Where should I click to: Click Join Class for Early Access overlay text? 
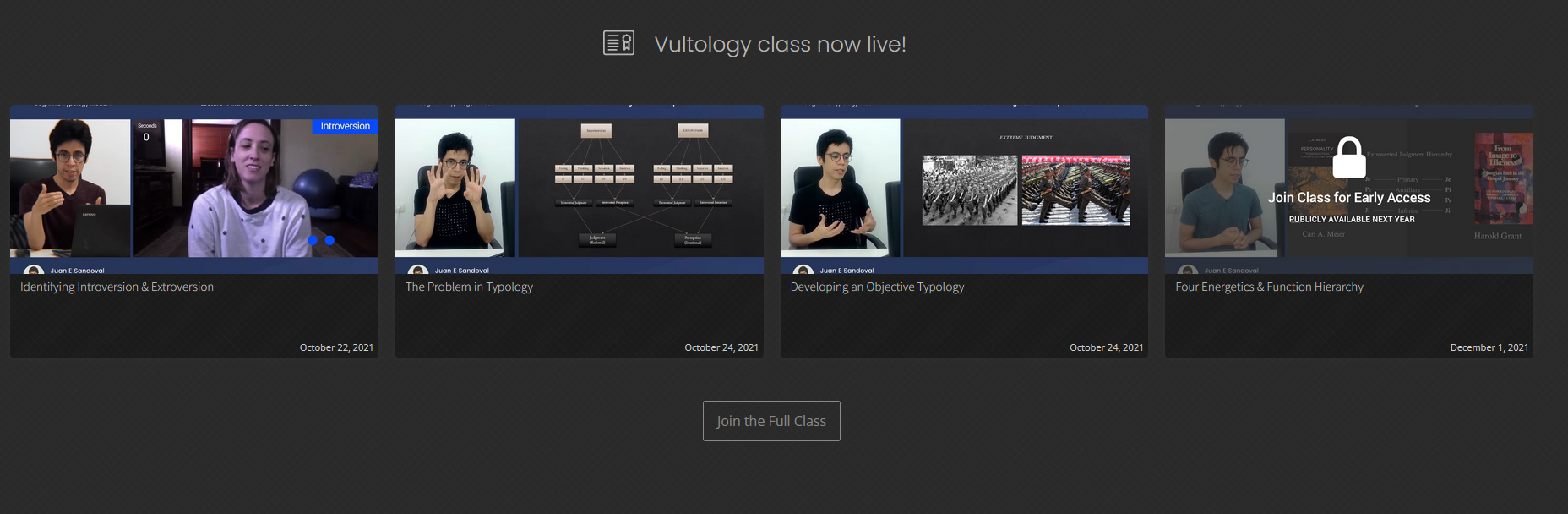(x=1349, y=198)
